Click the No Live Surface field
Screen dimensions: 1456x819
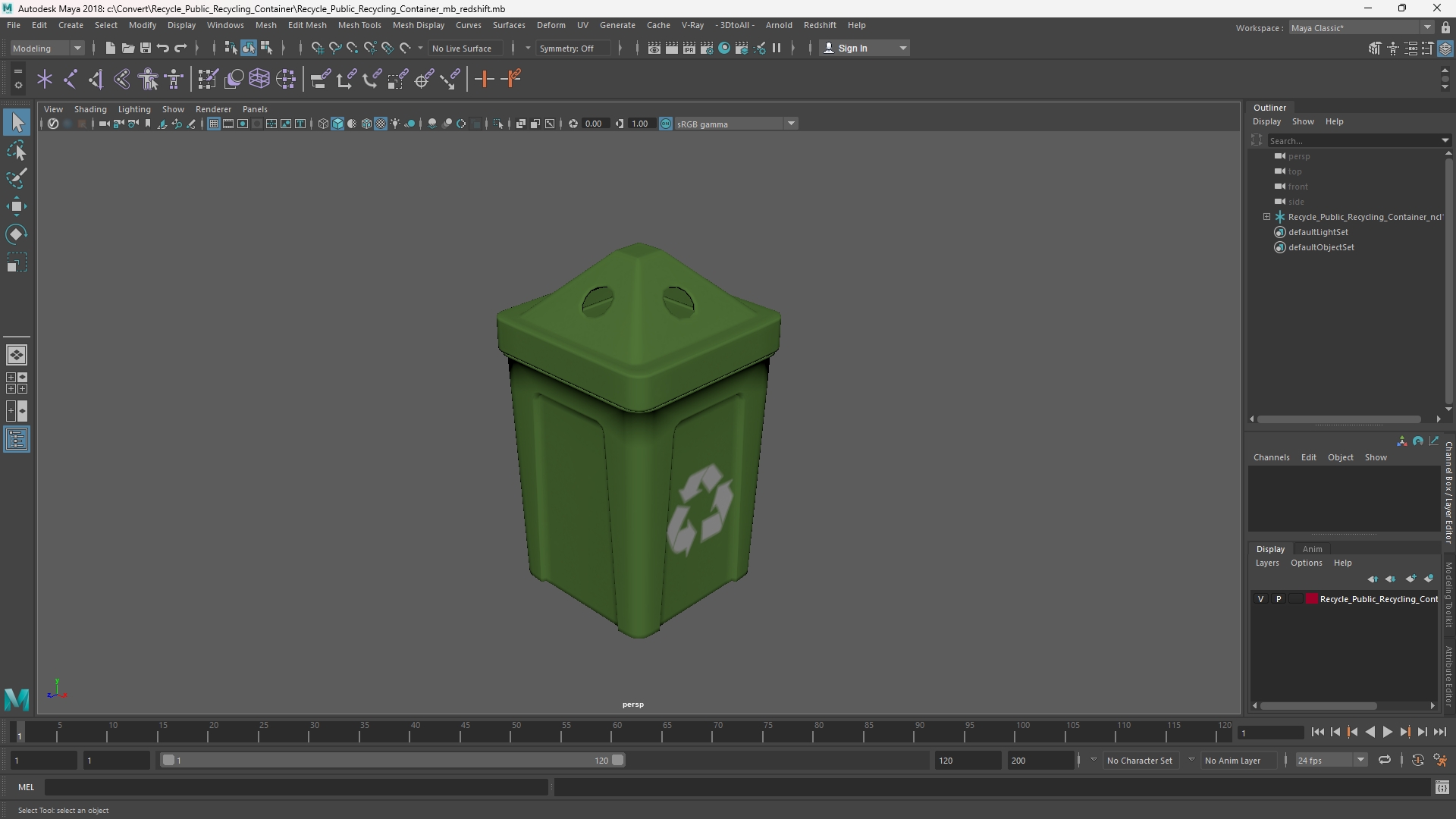[x=465, y=48]
